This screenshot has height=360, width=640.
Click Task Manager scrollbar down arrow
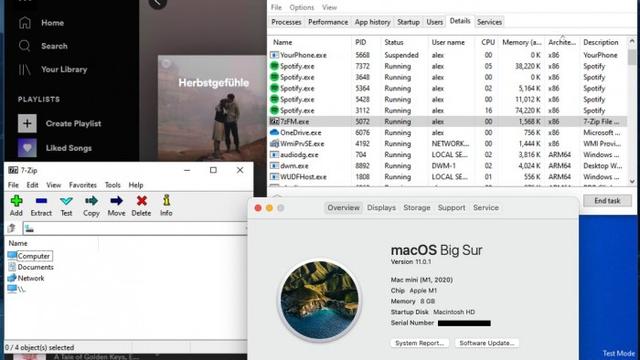pos(632,181)
